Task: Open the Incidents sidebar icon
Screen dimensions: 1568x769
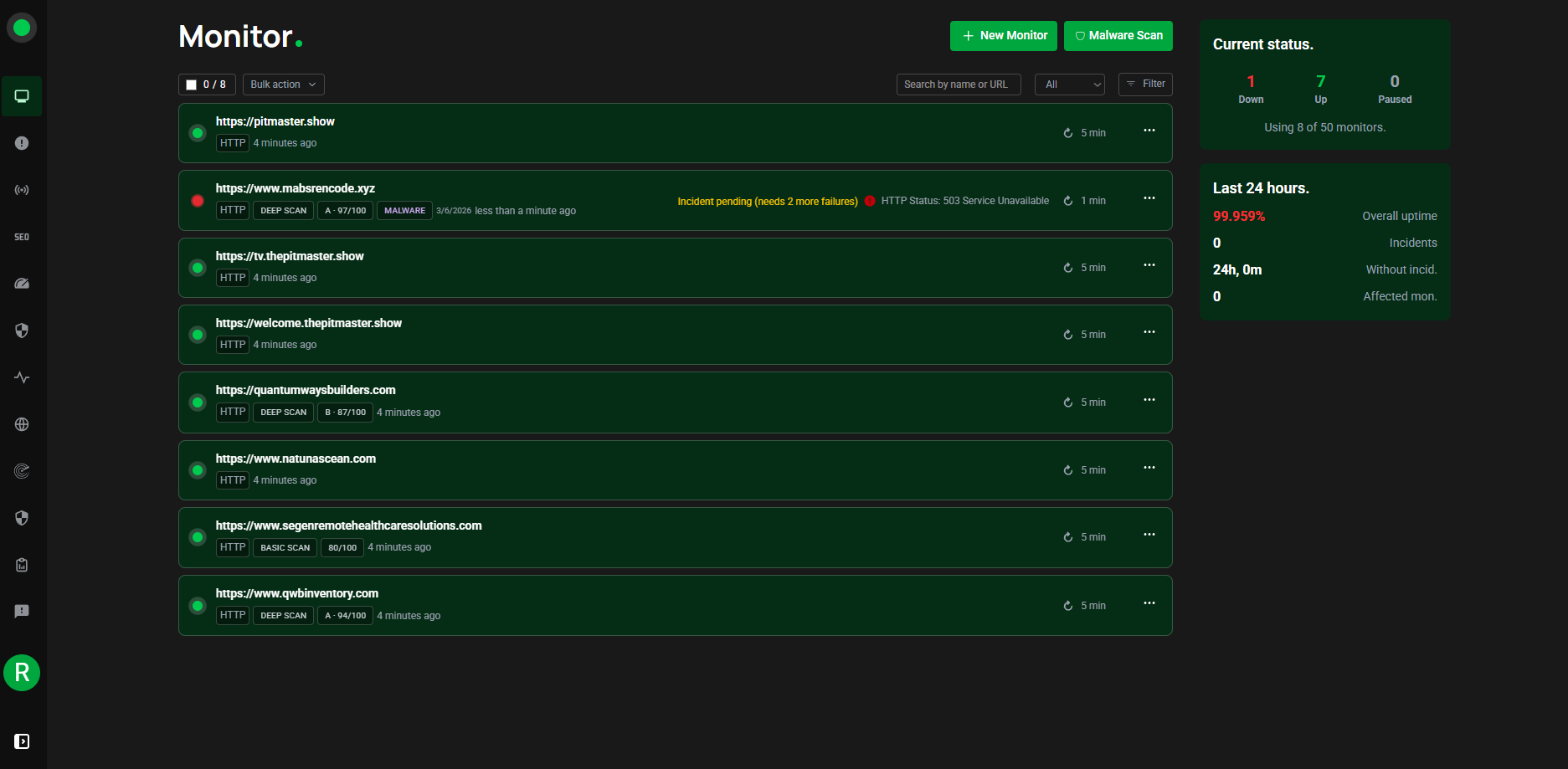Action: [22, 142]
